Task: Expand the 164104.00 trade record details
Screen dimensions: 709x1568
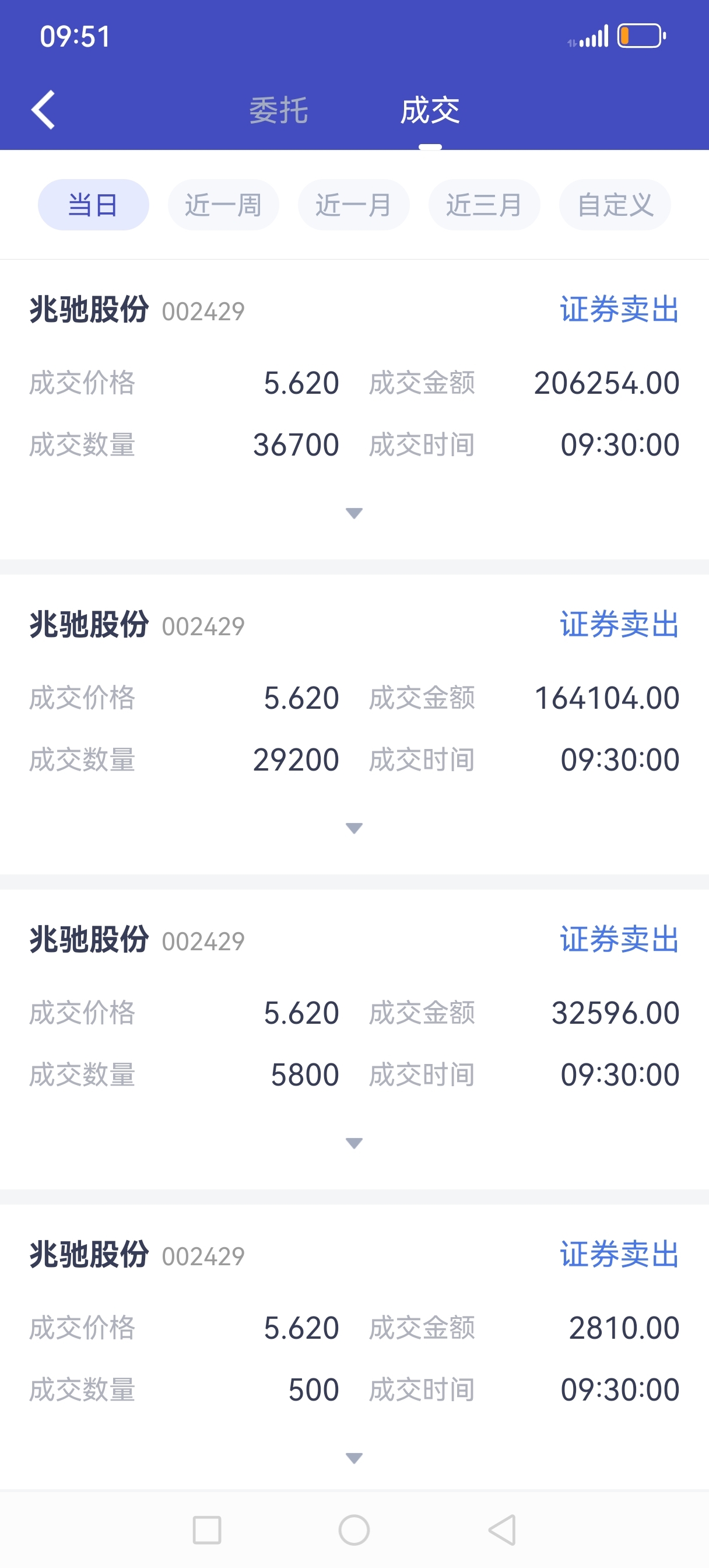Action: 354,828
